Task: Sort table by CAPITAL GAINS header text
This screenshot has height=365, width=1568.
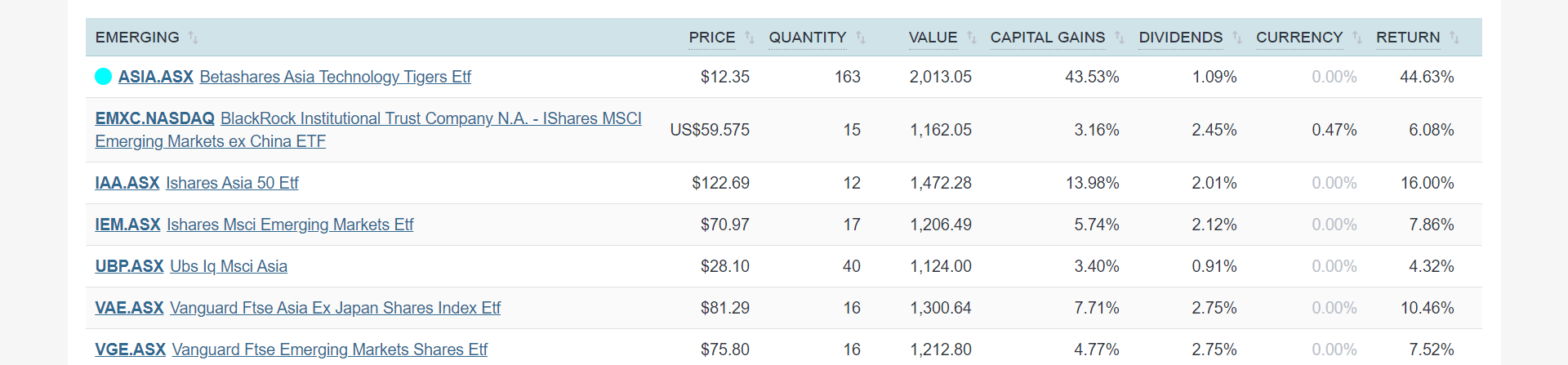Action: (x=1047, y=38)
